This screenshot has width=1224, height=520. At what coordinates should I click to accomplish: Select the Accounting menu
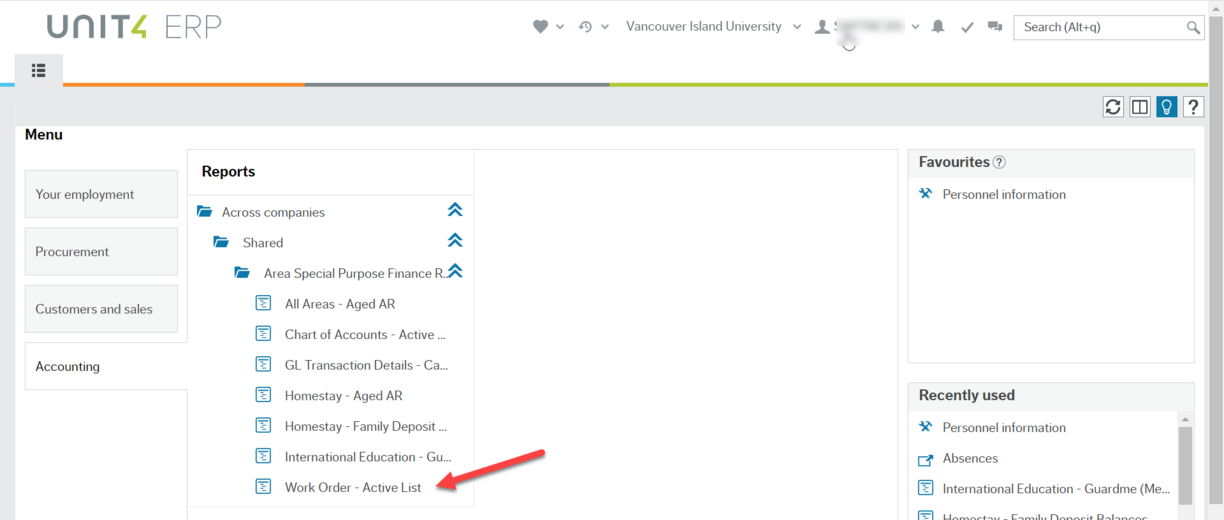[106, 366]
